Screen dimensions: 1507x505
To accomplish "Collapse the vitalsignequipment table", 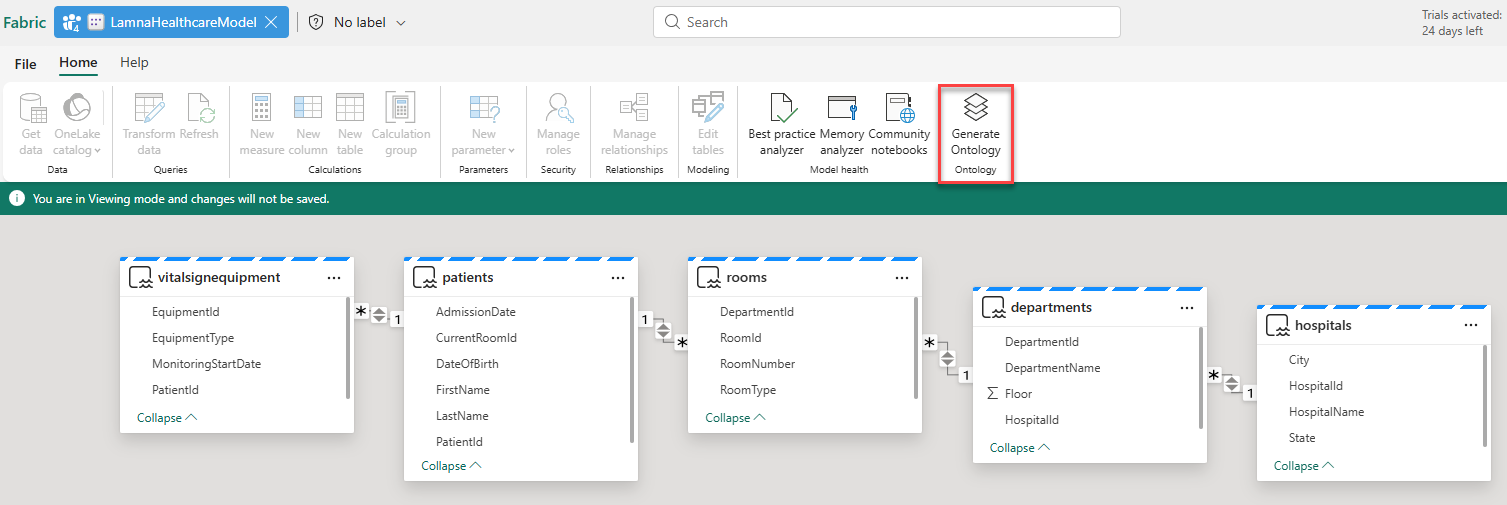I will tap(167, 418).
